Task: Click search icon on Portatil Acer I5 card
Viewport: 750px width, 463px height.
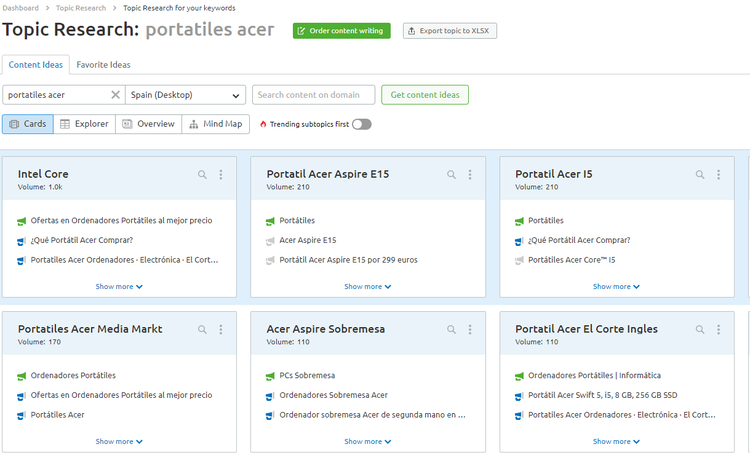Action: tap(700, 175)
